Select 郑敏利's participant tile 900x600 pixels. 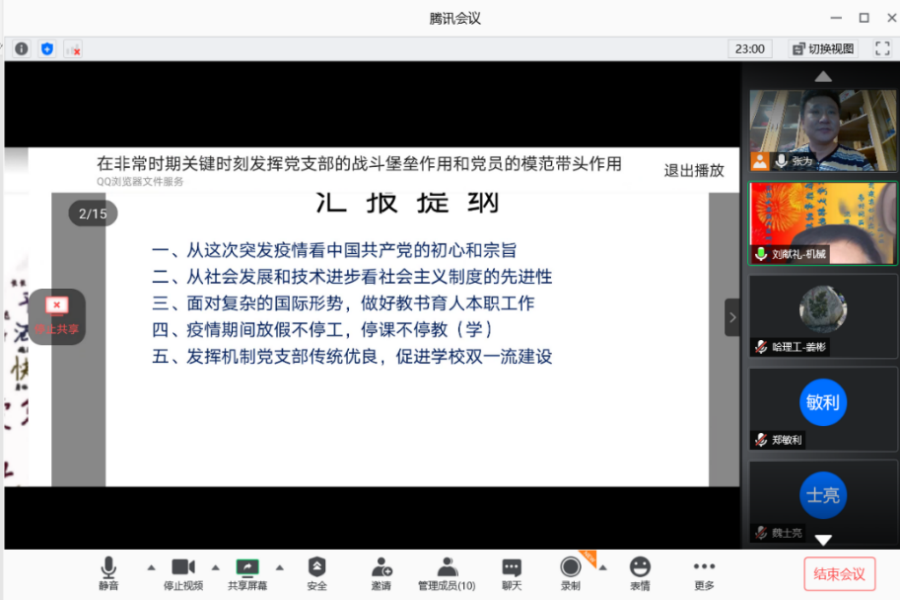pos(823,409)
